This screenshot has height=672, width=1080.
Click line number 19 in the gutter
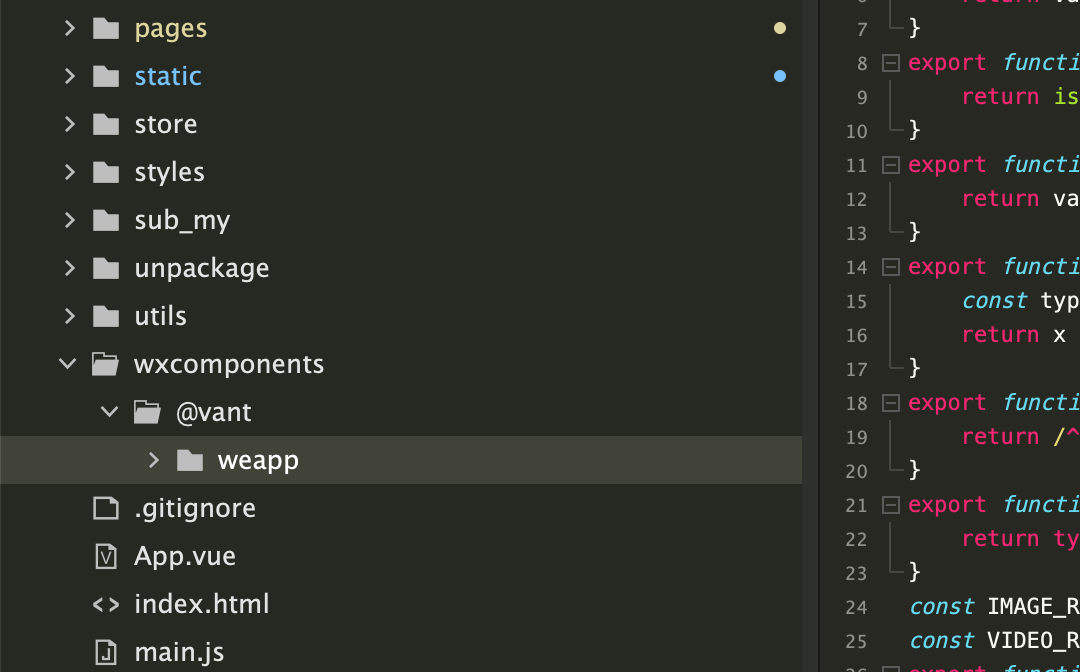pyautogui.click(x=856, y=437)
